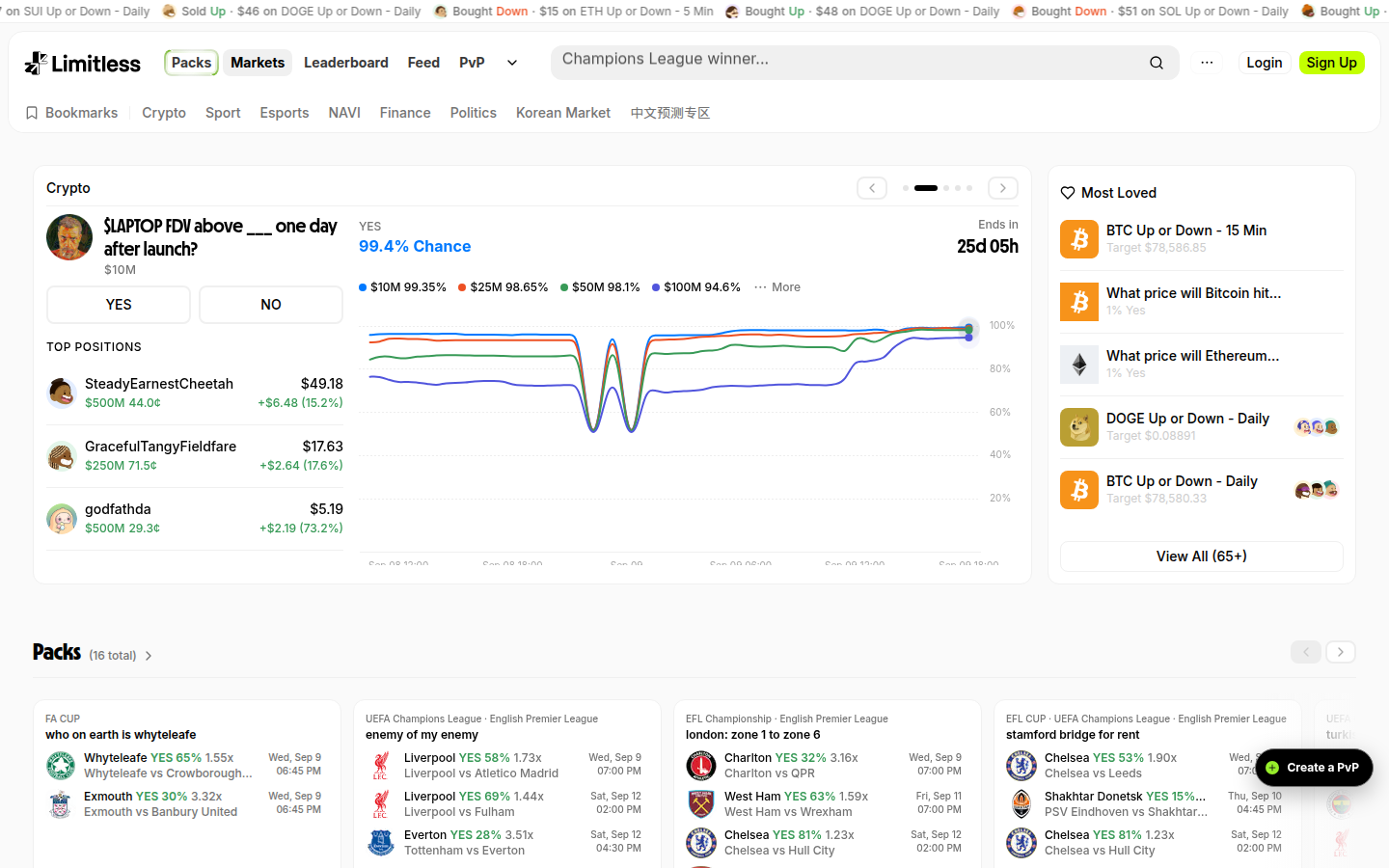
Task: Select the Politics category
Action: (474, 113)
